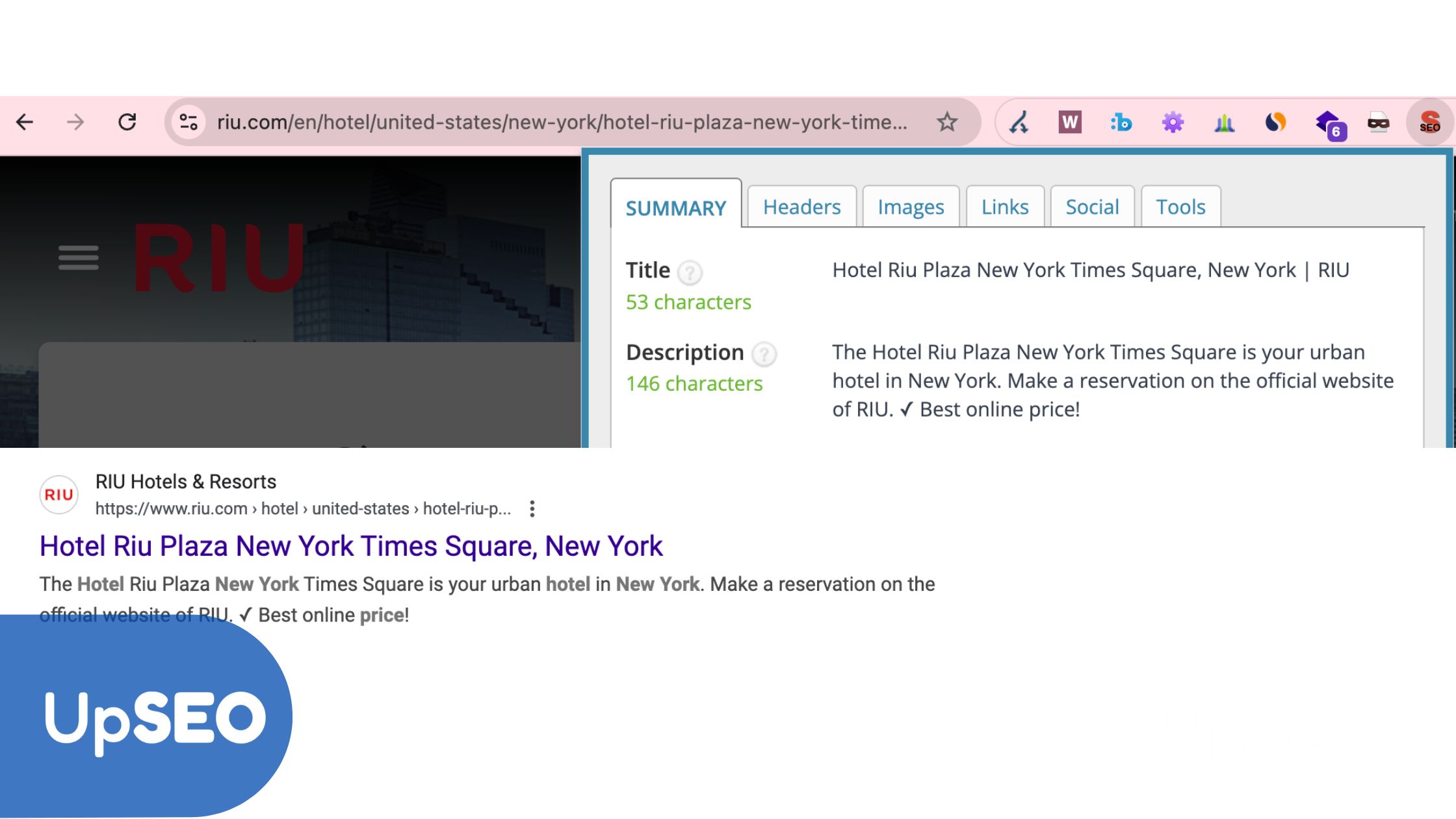Image resolution: width=1456 pixels, height=819 pixels.
Task: Click the RIU favicon in search result
Action: [59, 495]
